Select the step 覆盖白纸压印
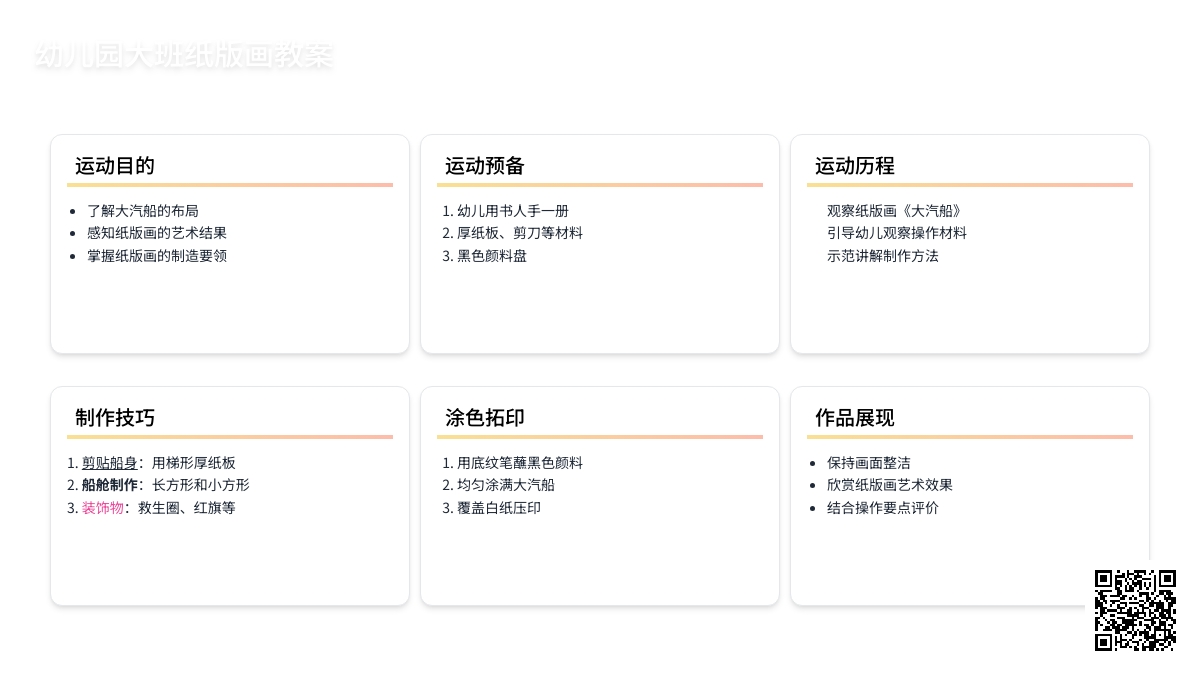 click(499, 508)
